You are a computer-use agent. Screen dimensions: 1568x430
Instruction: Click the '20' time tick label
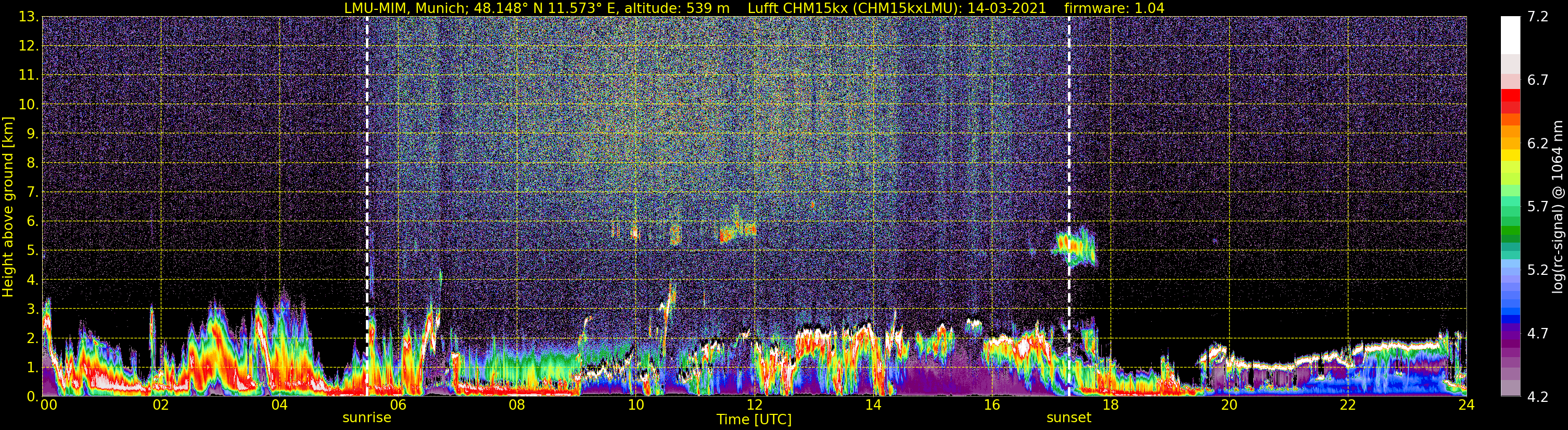pos(1229,405)
